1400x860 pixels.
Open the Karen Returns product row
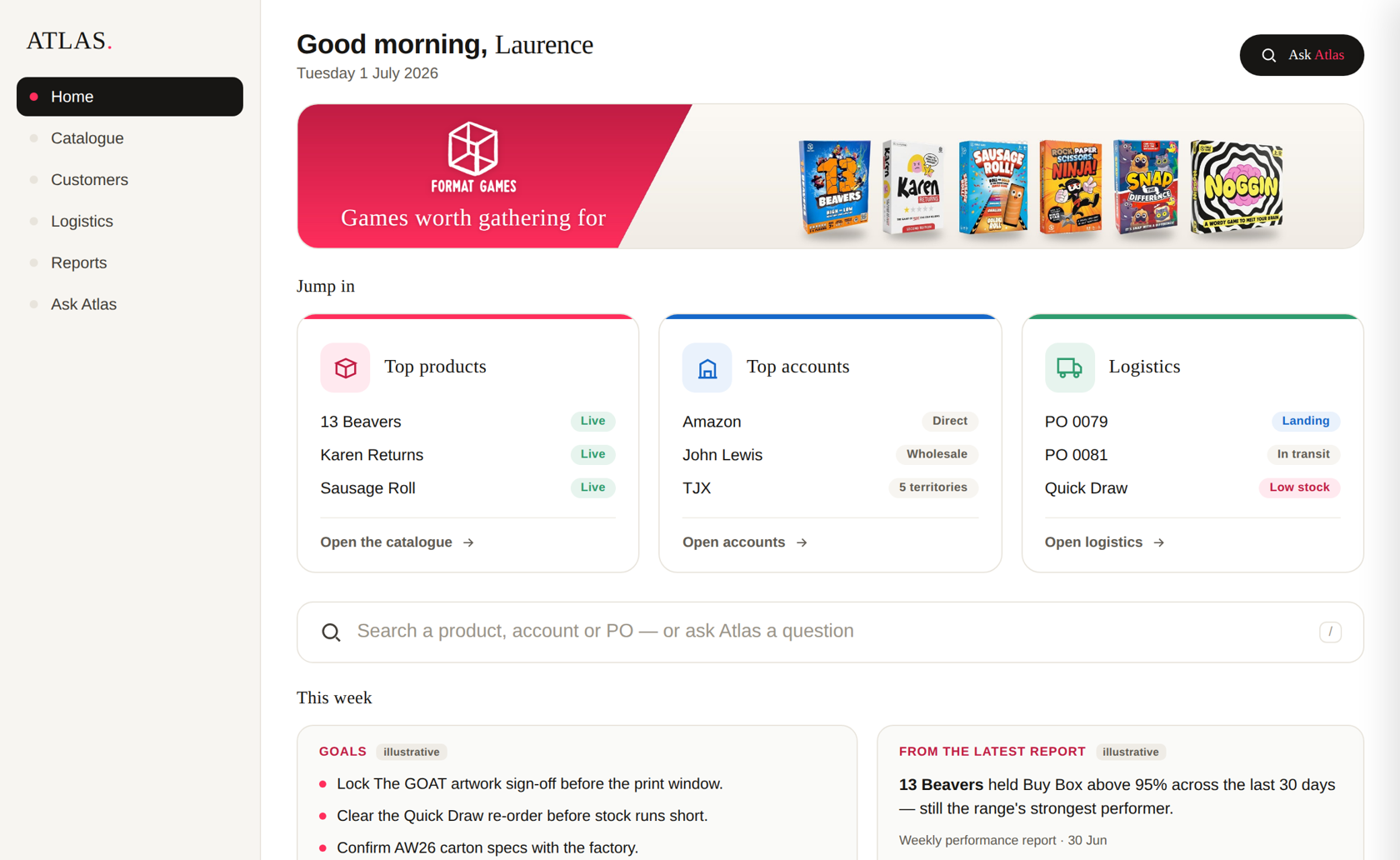coord(467,455)
